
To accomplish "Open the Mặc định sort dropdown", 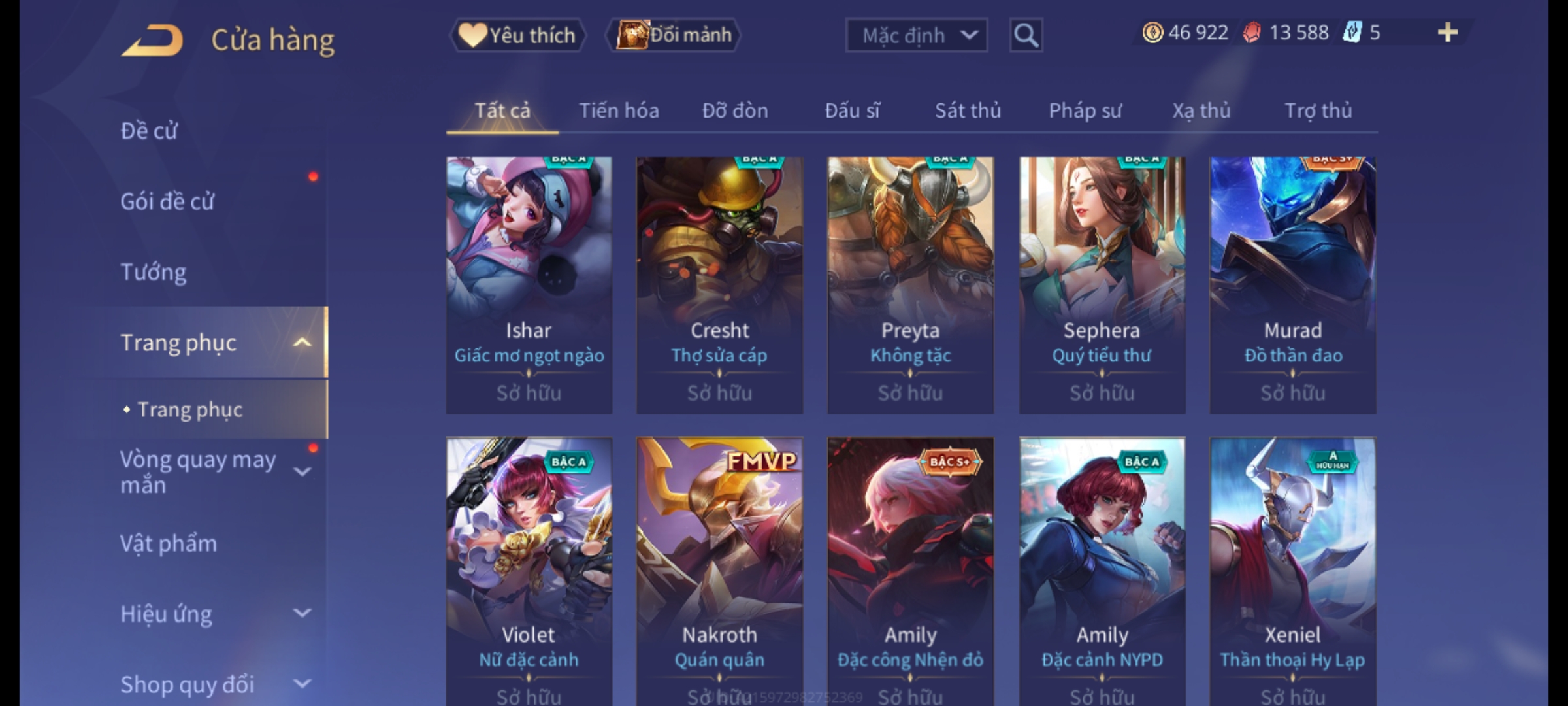I will pyautogui.click(x=916, y=35).
